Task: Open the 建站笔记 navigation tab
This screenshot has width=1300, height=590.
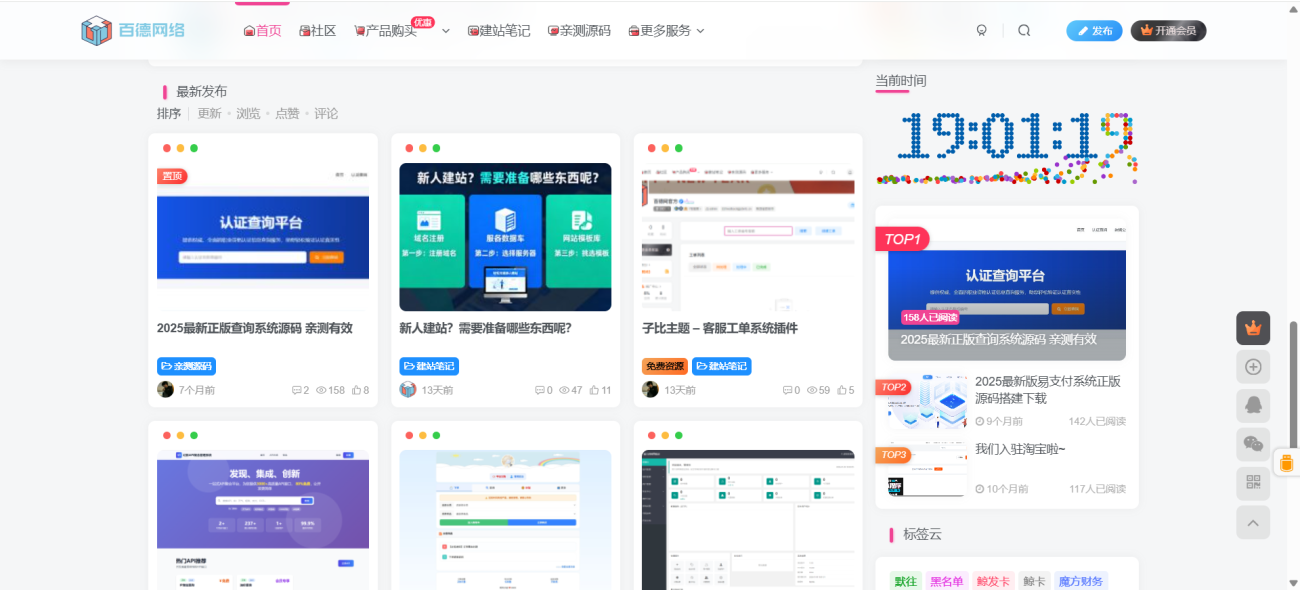Action: pos(498,31)
